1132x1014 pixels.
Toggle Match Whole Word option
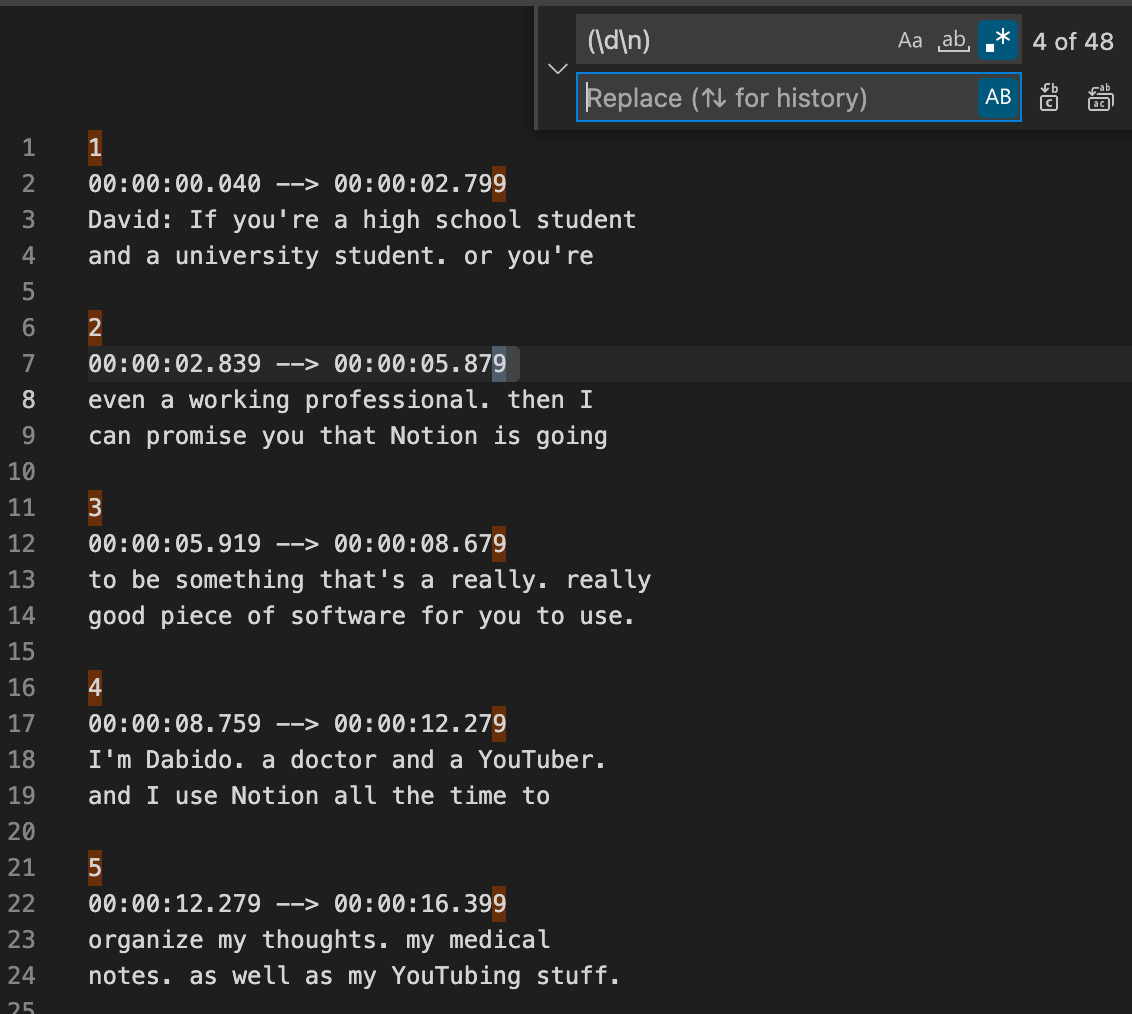pos(953,40)
